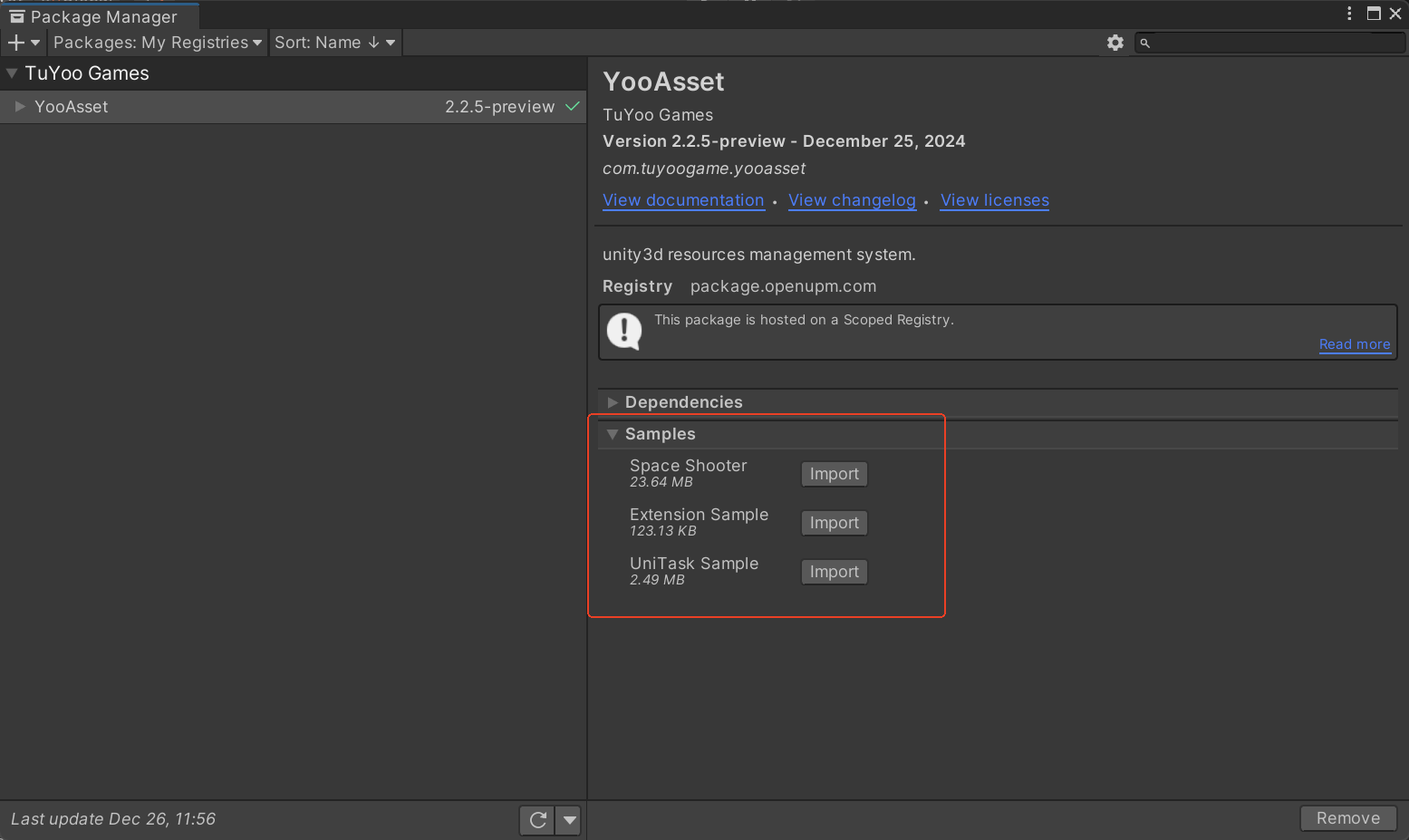Select the YooAsset package row

click(294, 107)
